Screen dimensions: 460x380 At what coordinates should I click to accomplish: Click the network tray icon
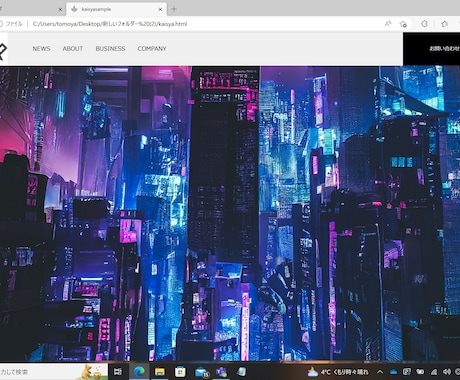[433, 372]
